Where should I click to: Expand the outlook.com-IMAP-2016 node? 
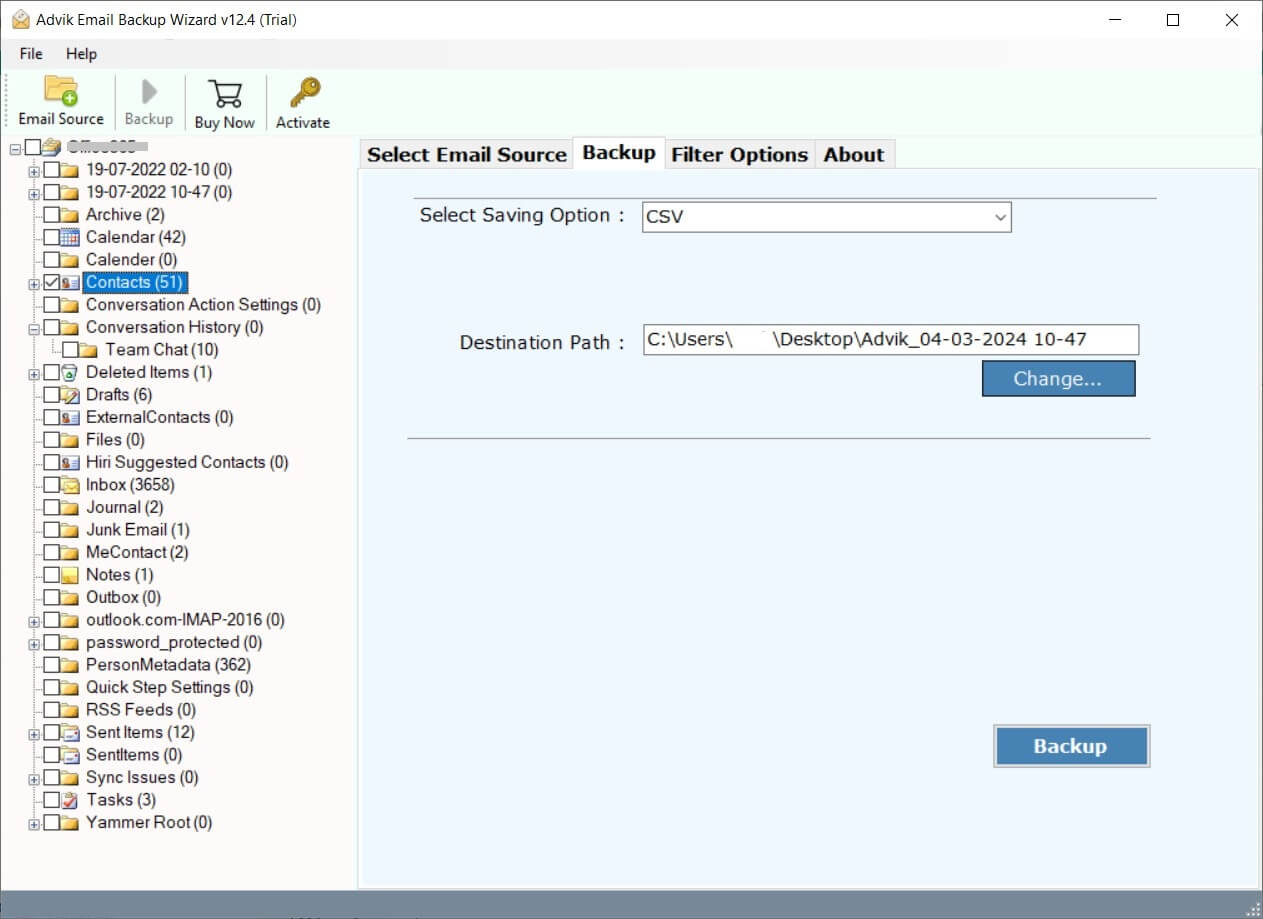(34, 620)
